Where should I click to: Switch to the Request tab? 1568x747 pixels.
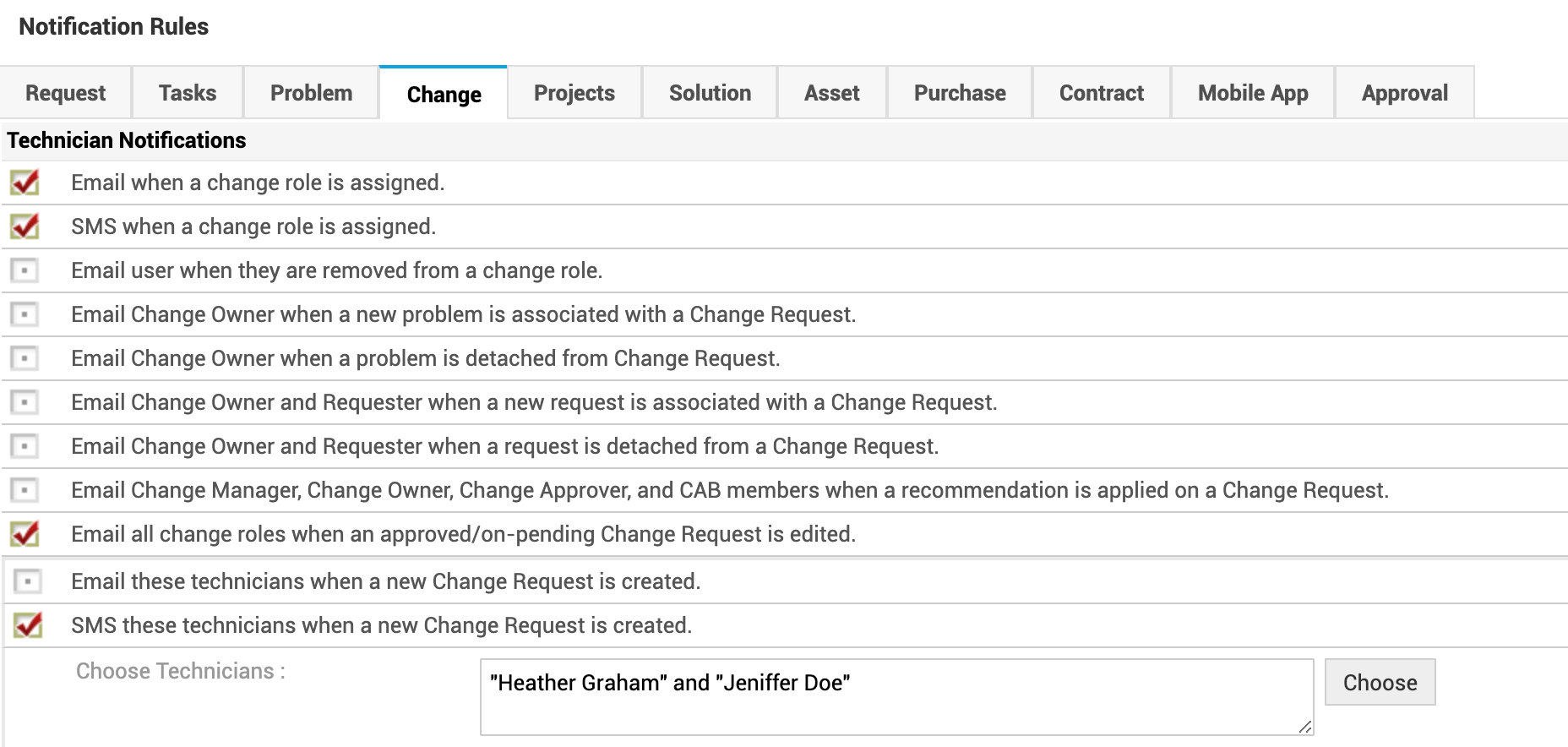65,93
